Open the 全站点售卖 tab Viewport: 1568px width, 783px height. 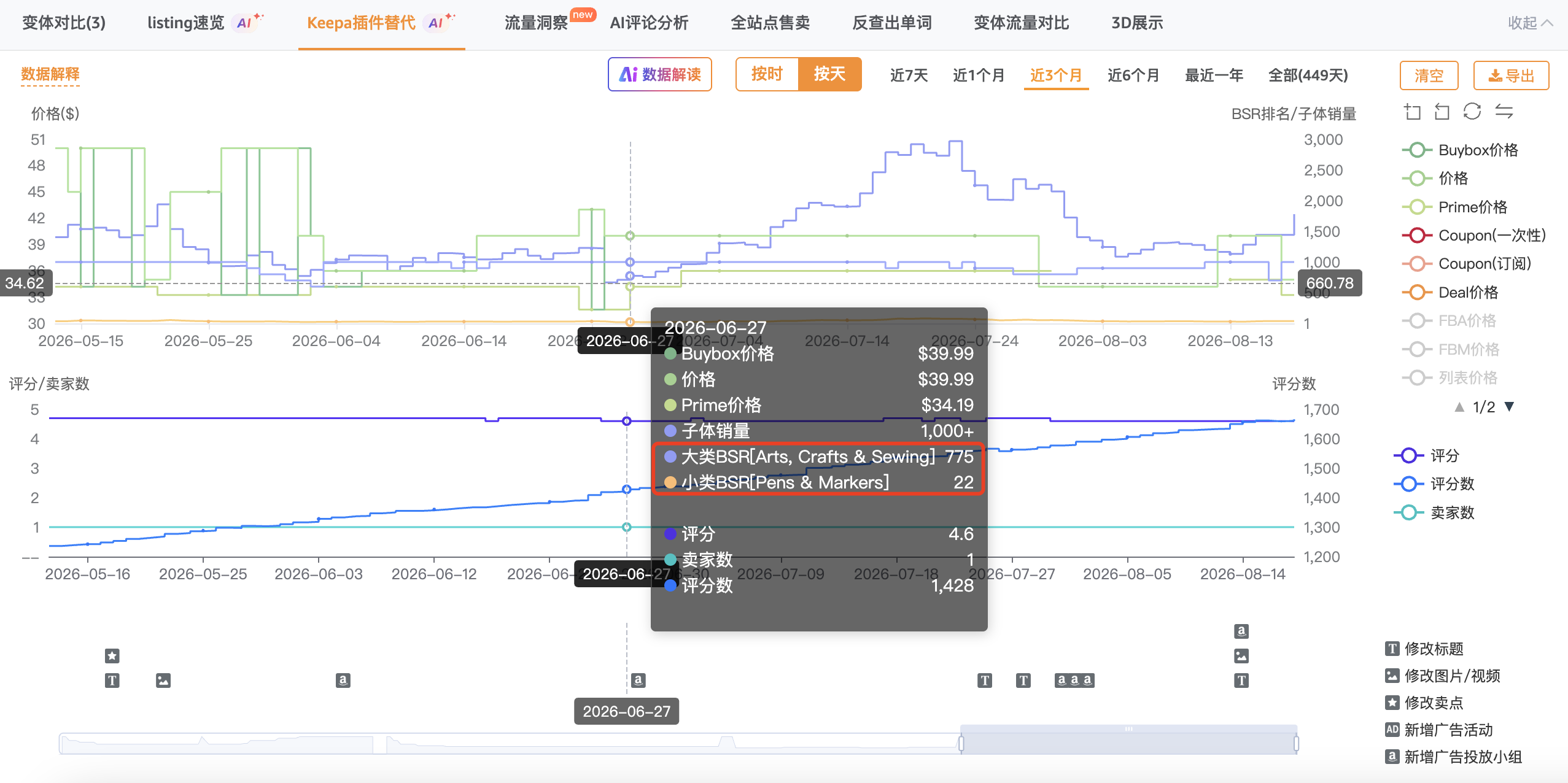[x=770, y=23]
